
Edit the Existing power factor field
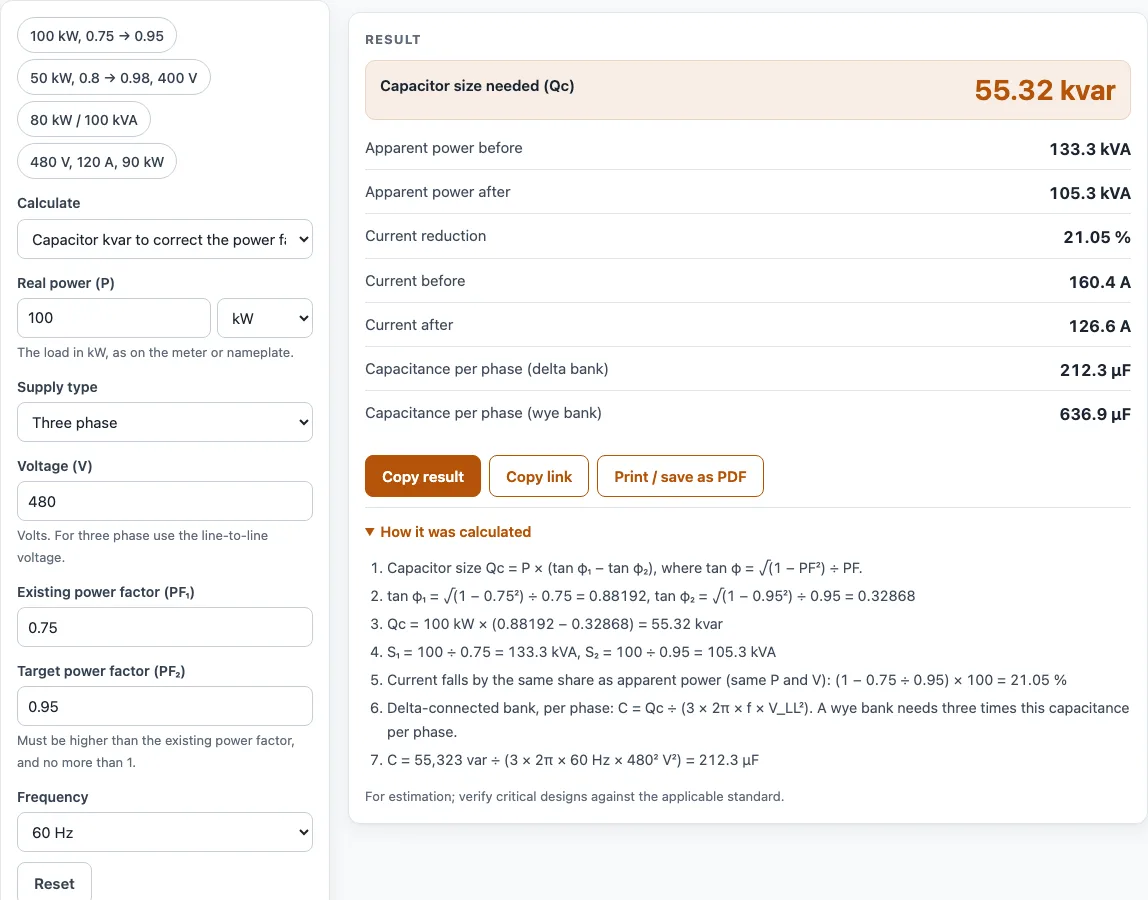tap(165, 627)
